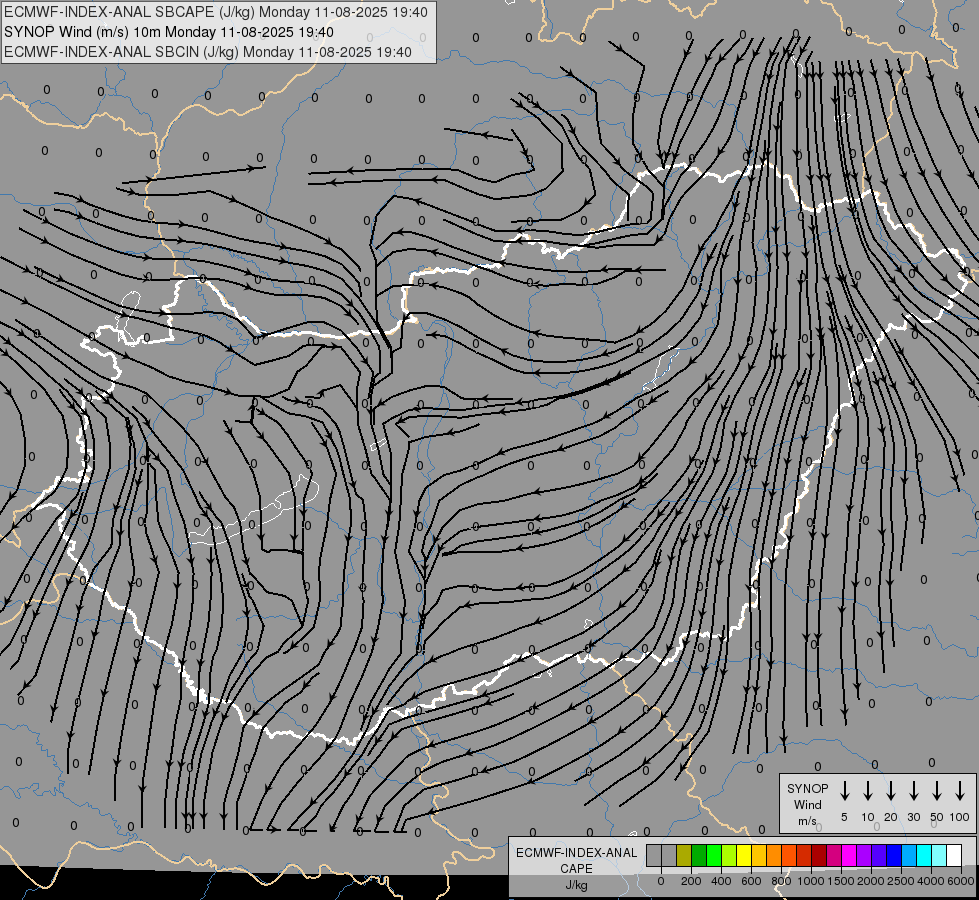Select the yellow-green CAPE swatch
979x900 pixels.
pyautogui.click(x=729, y=855)
